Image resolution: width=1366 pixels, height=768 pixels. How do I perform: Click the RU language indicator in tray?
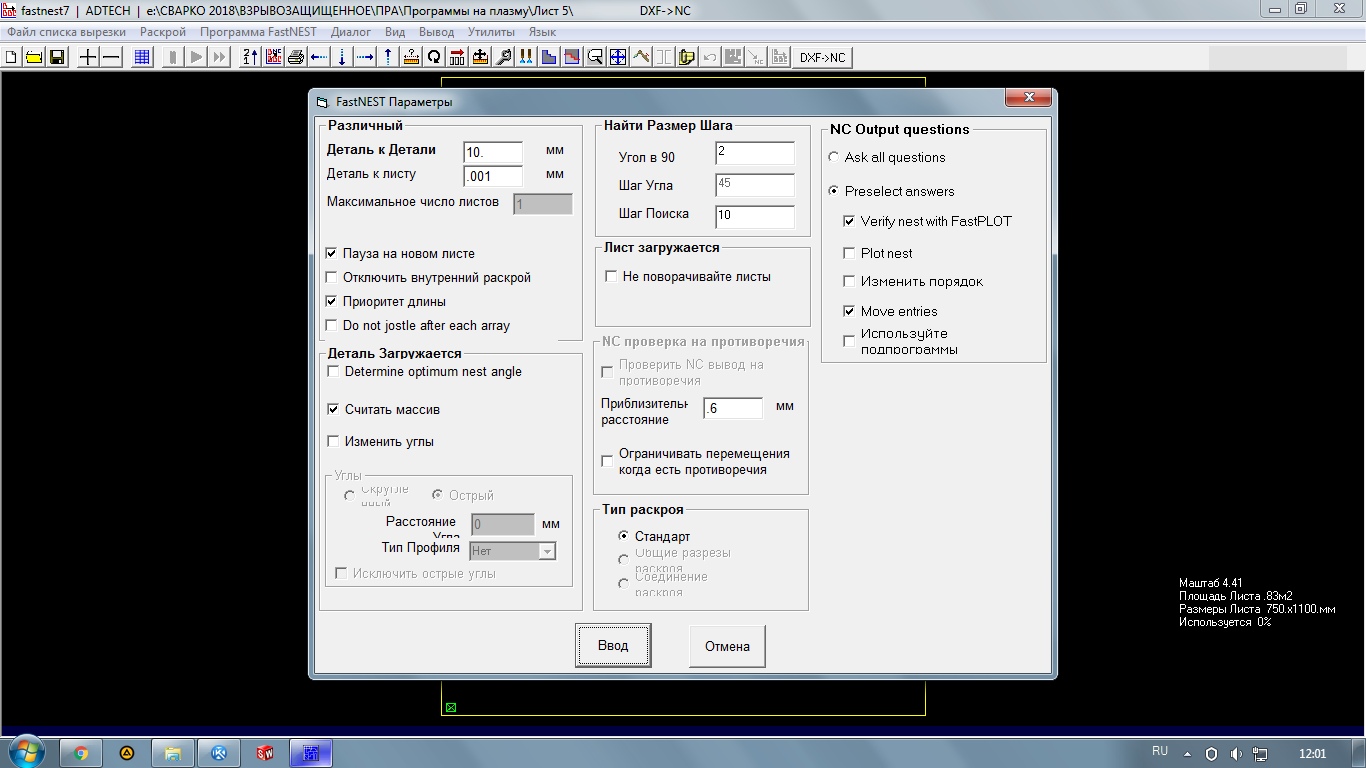[1160, 751]
